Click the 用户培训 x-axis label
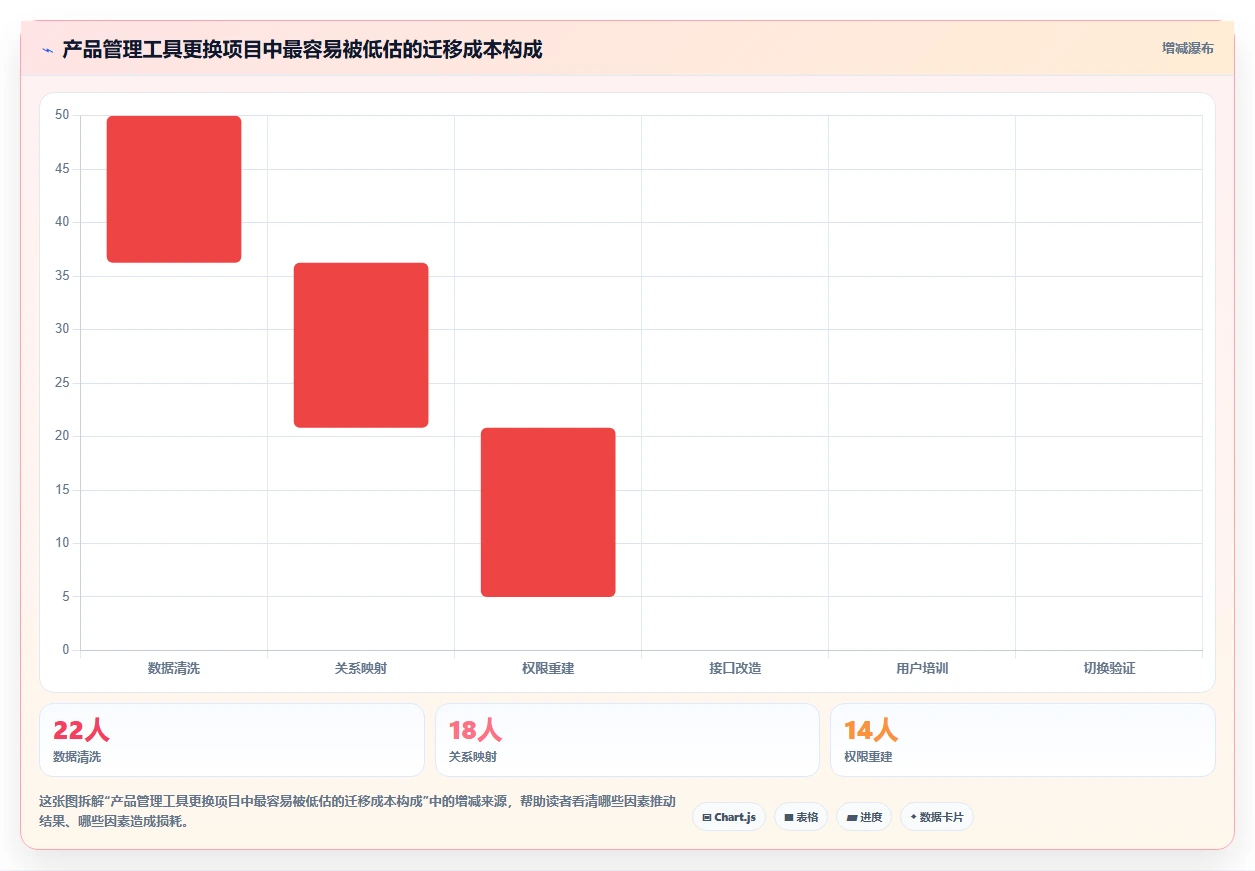 coord(922,668)
